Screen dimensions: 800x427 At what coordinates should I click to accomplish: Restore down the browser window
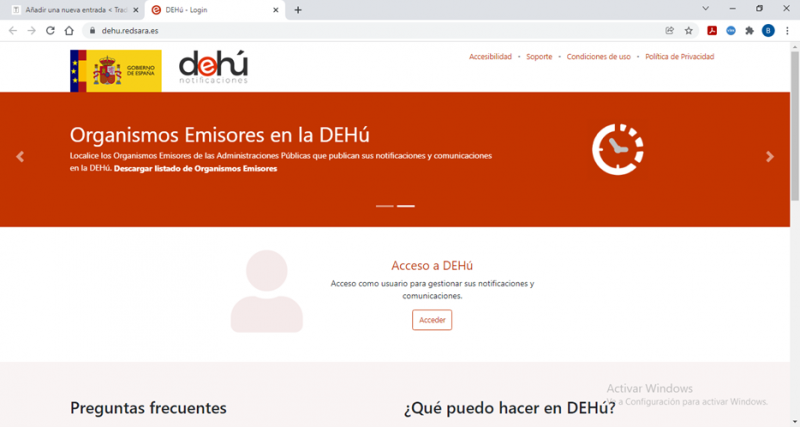click(x=759, y=9)
